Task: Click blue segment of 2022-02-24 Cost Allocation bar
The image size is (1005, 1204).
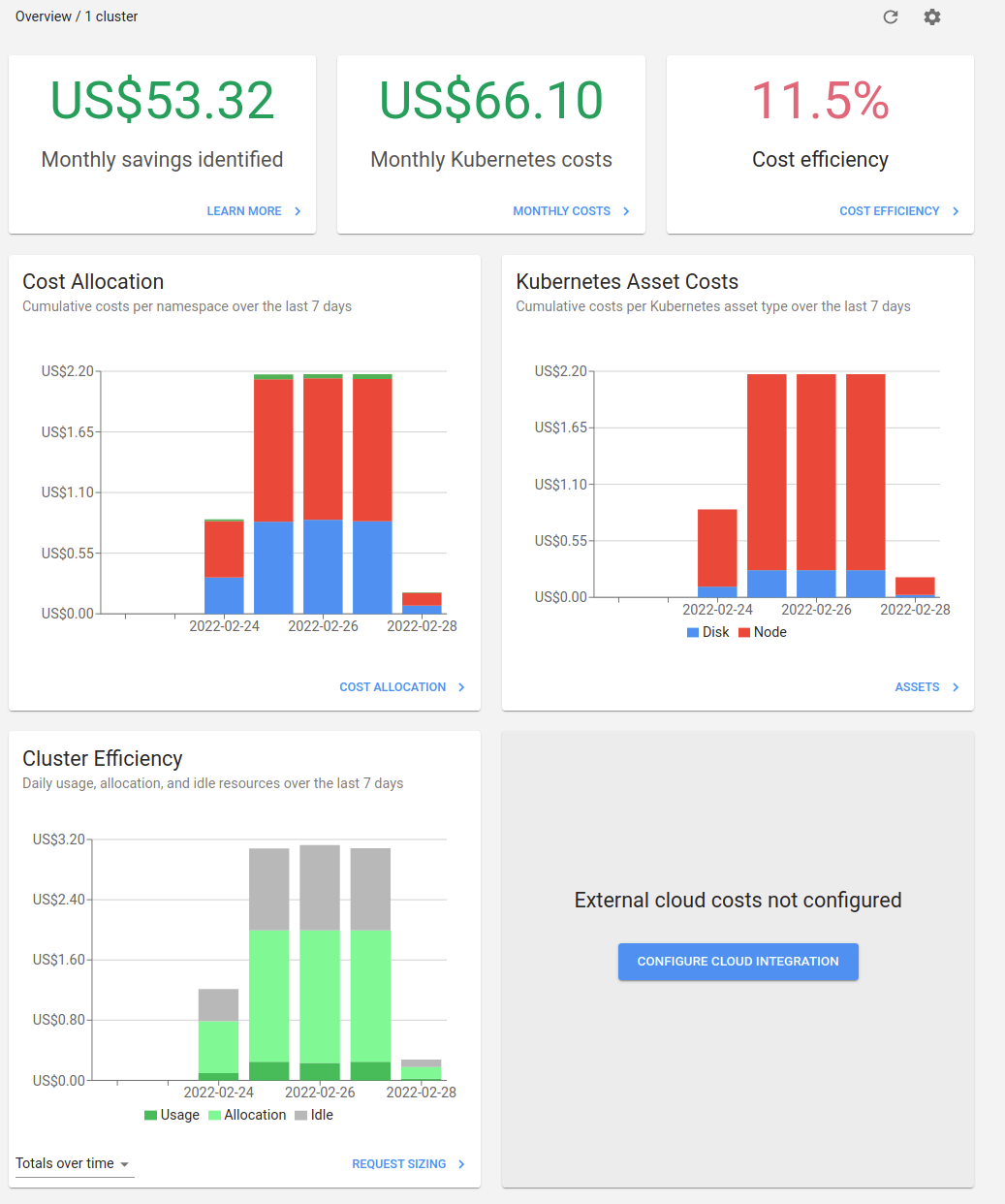Action: click(x=224, y=595)
